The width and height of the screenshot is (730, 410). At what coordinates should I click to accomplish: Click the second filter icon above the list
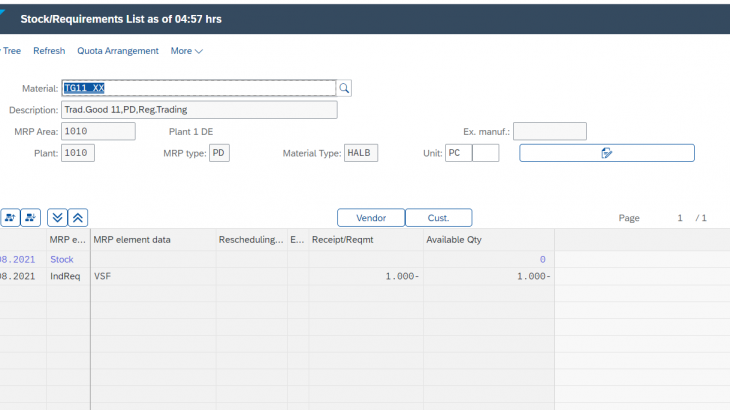point(31,218)
